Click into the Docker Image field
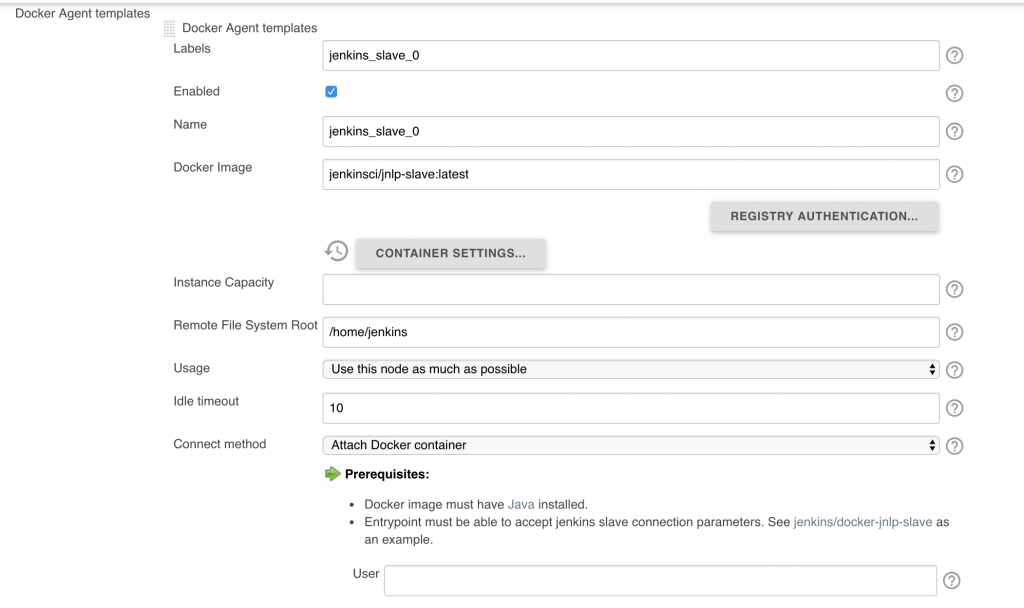 (631, 174)
